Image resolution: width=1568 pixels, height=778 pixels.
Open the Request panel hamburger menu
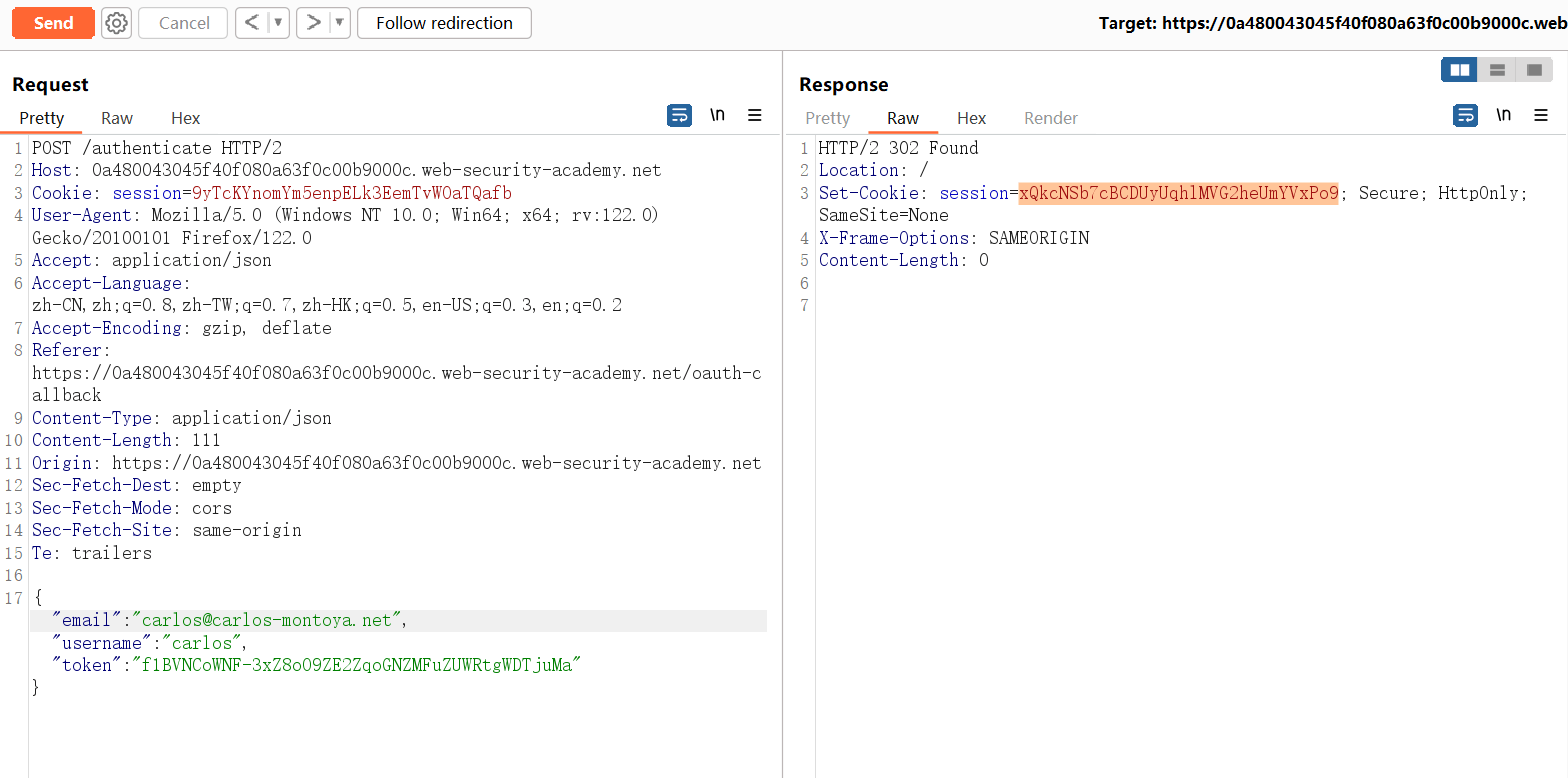pos(755,116)
